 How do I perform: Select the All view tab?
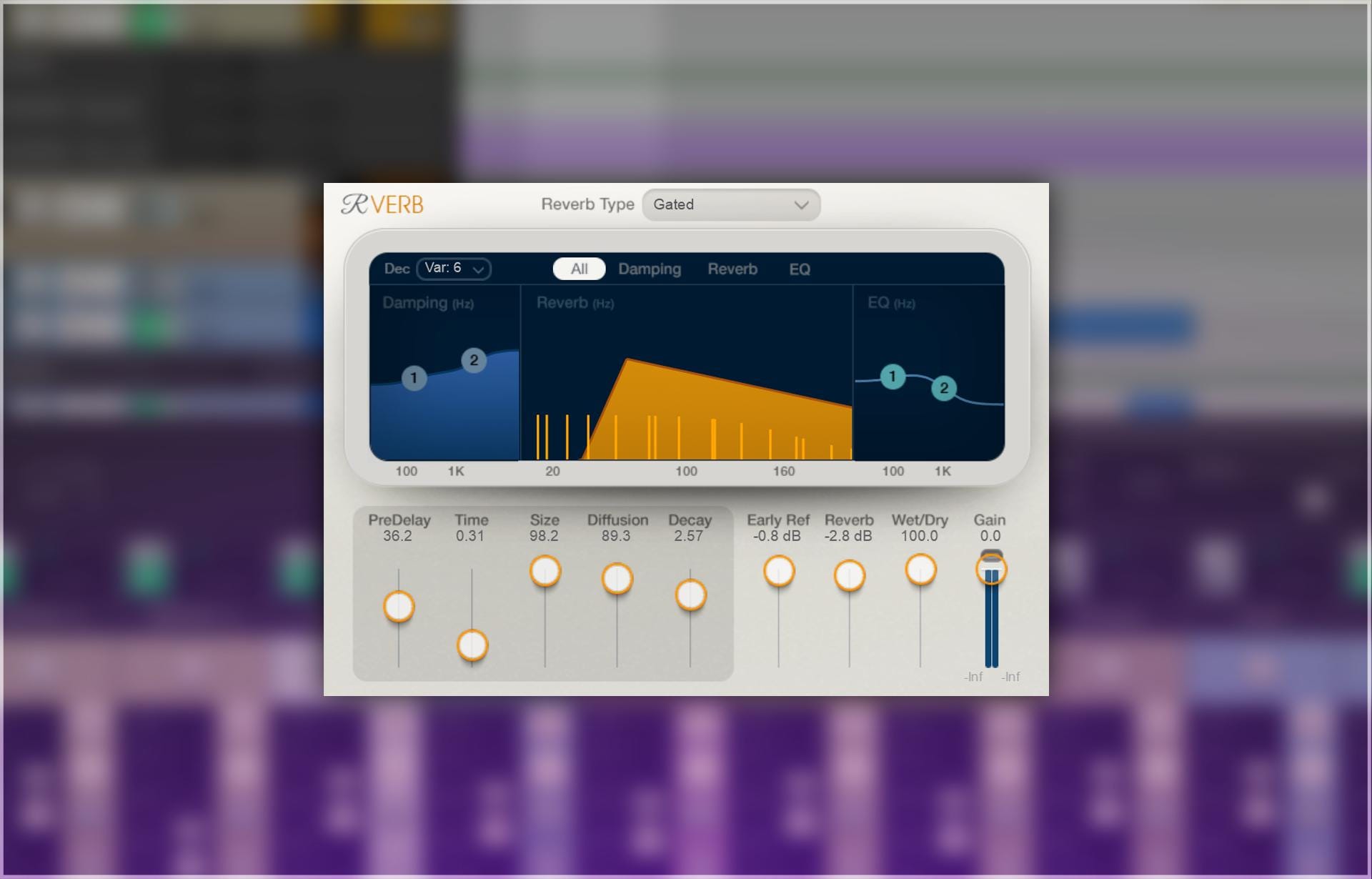click(579, 269)
